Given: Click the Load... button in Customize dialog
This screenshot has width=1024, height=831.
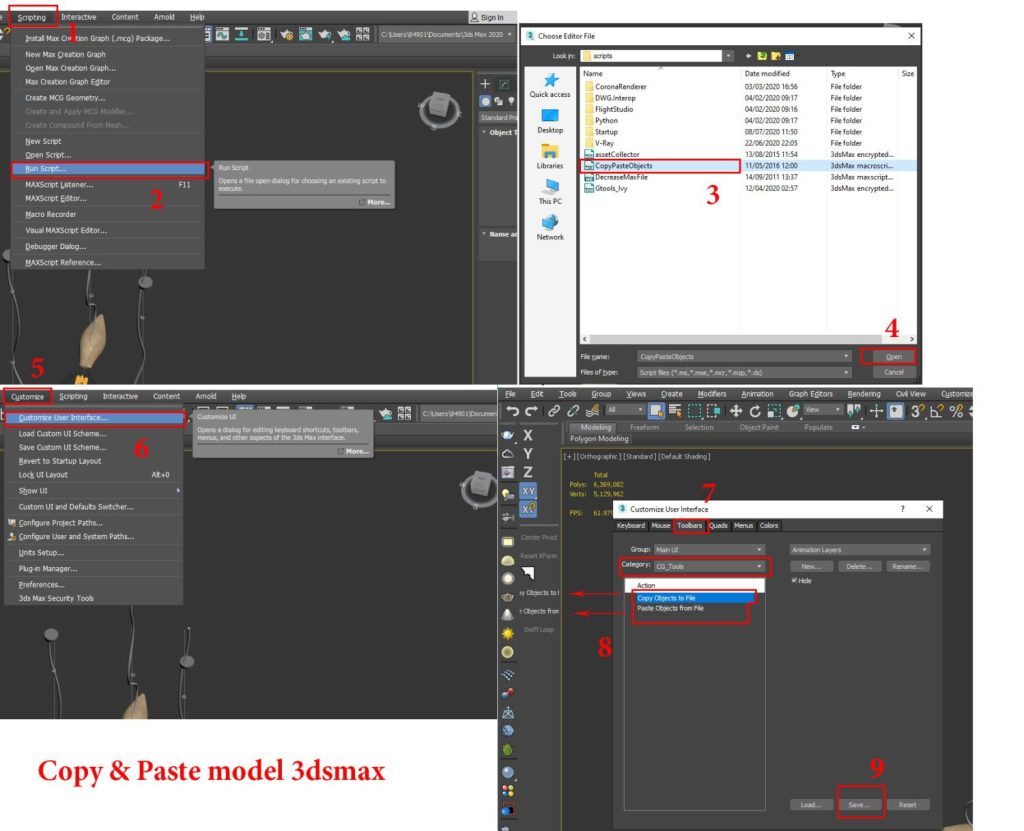Looking at the screenshot, I should point(810,804).
